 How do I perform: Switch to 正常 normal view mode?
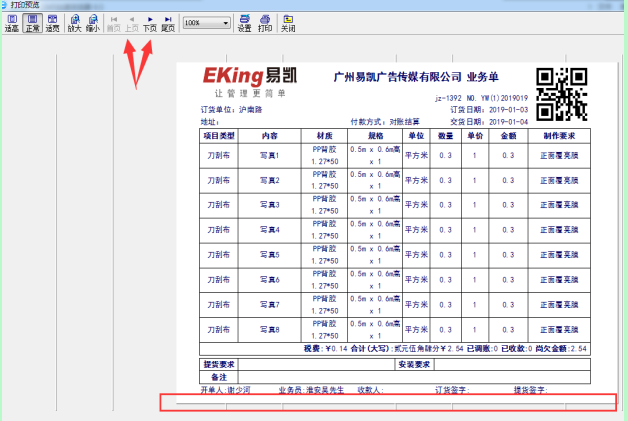(x=32, y=24)
